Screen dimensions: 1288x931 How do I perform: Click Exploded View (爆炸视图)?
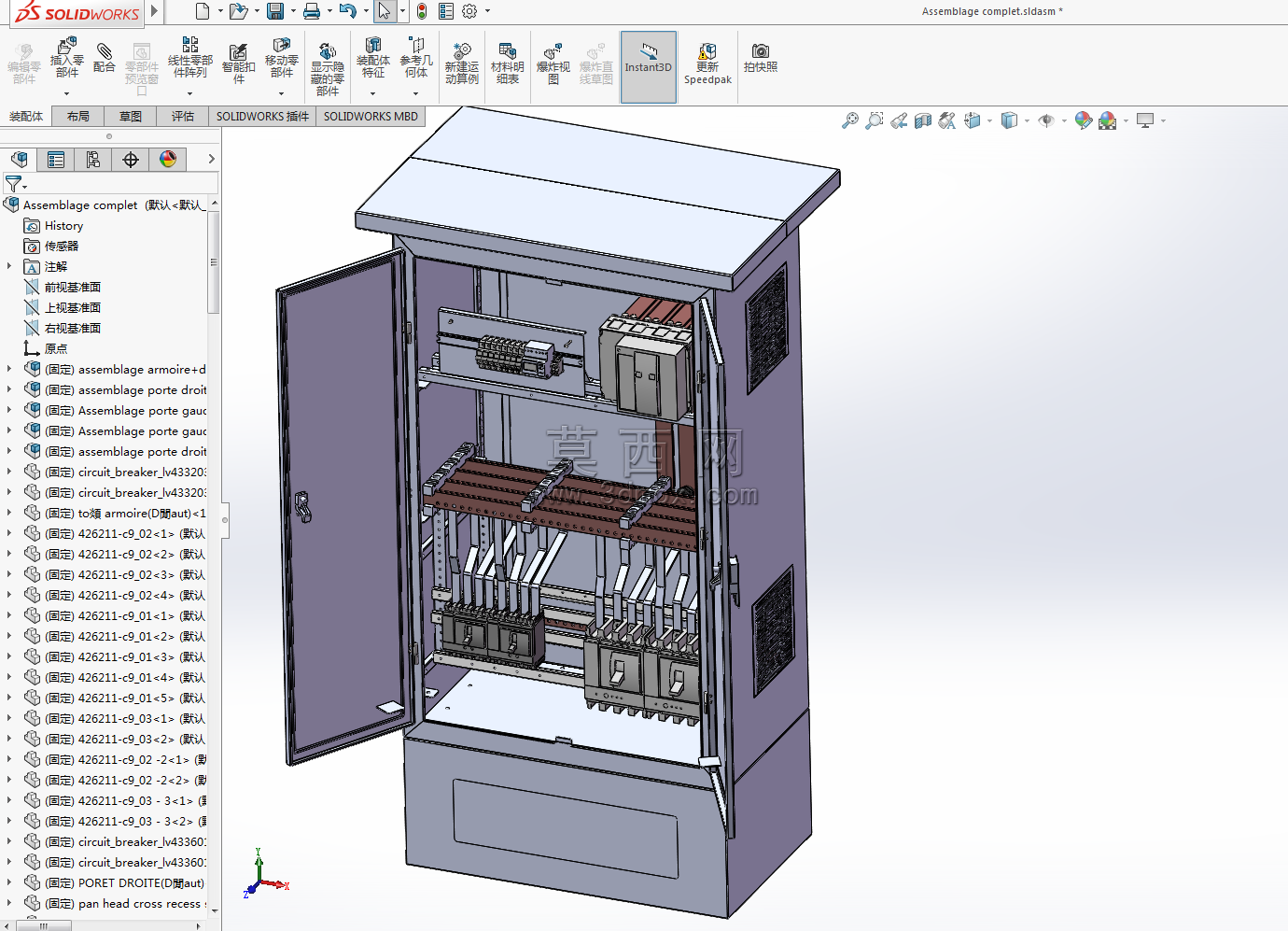553,63
